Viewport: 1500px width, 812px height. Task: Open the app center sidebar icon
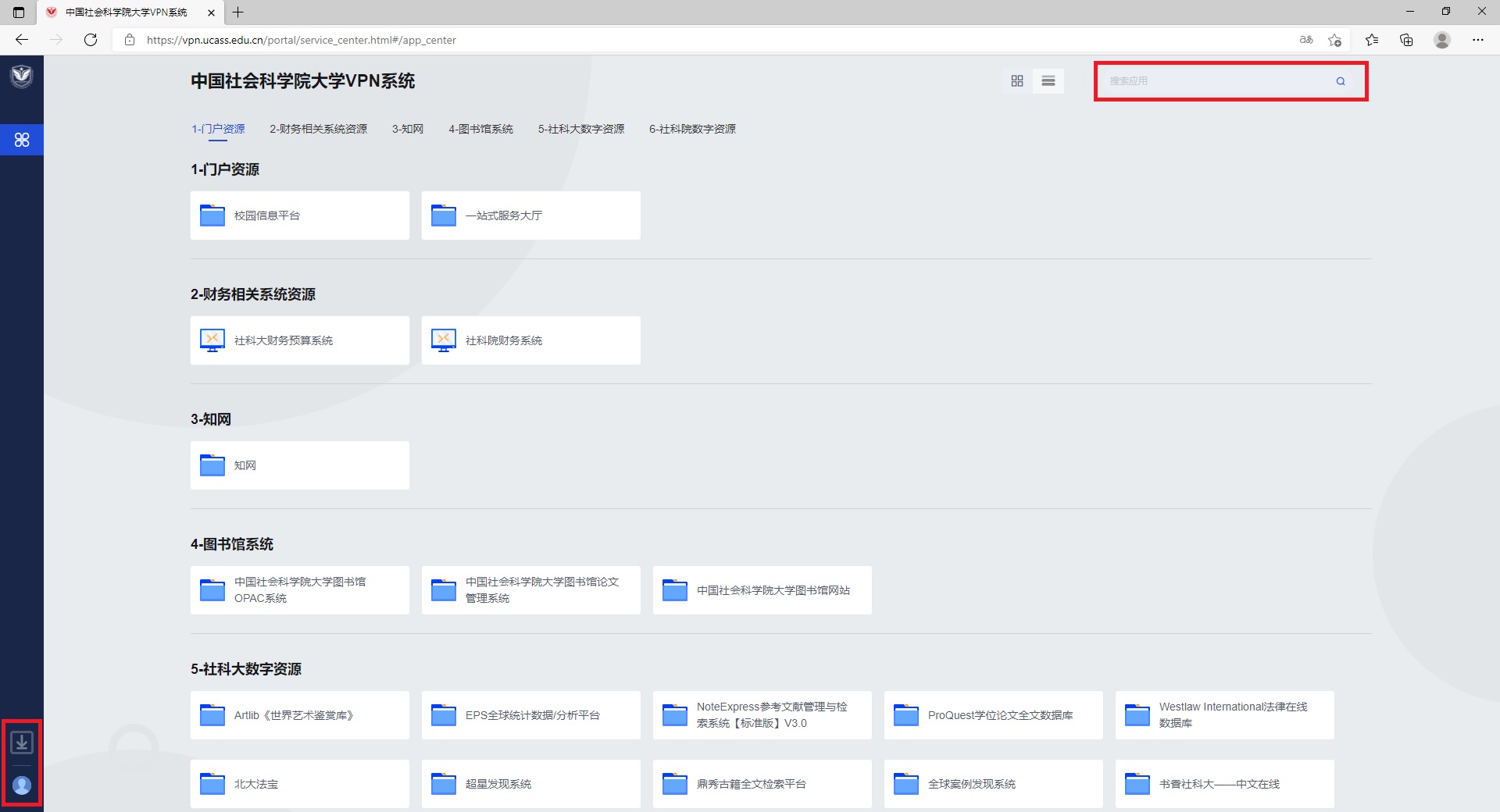(x=22, y=140)
